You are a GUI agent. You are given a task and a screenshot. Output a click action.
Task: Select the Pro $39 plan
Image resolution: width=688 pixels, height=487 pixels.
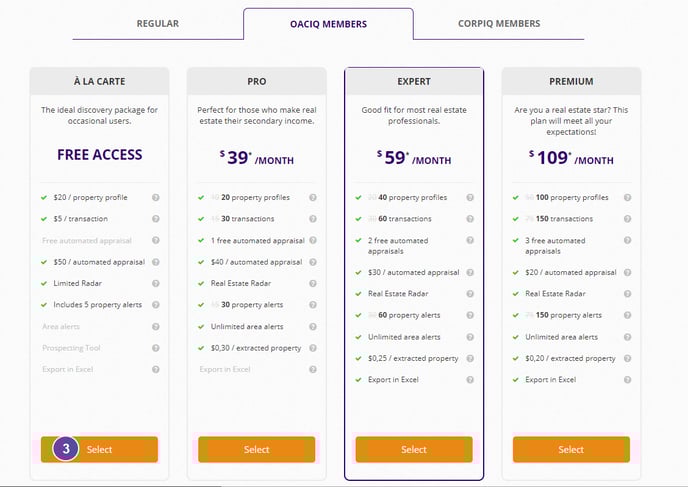[257, 449]
